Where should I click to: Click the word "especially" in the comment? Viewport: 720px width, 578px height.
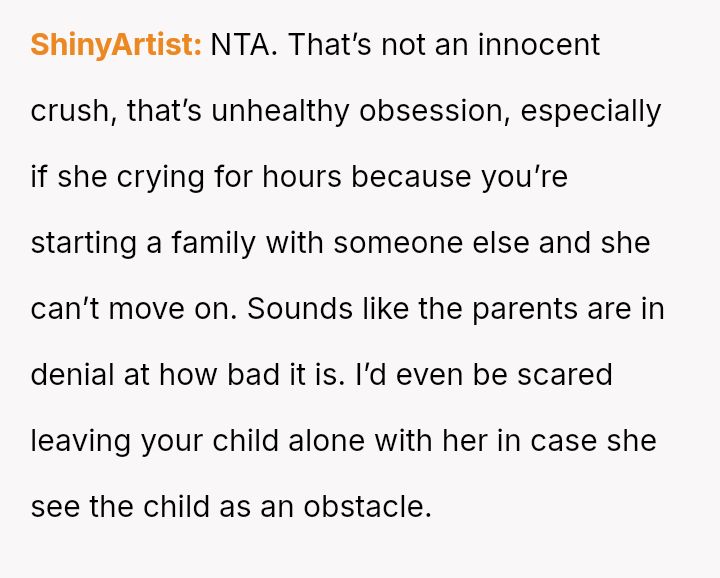tap(591, 111)
